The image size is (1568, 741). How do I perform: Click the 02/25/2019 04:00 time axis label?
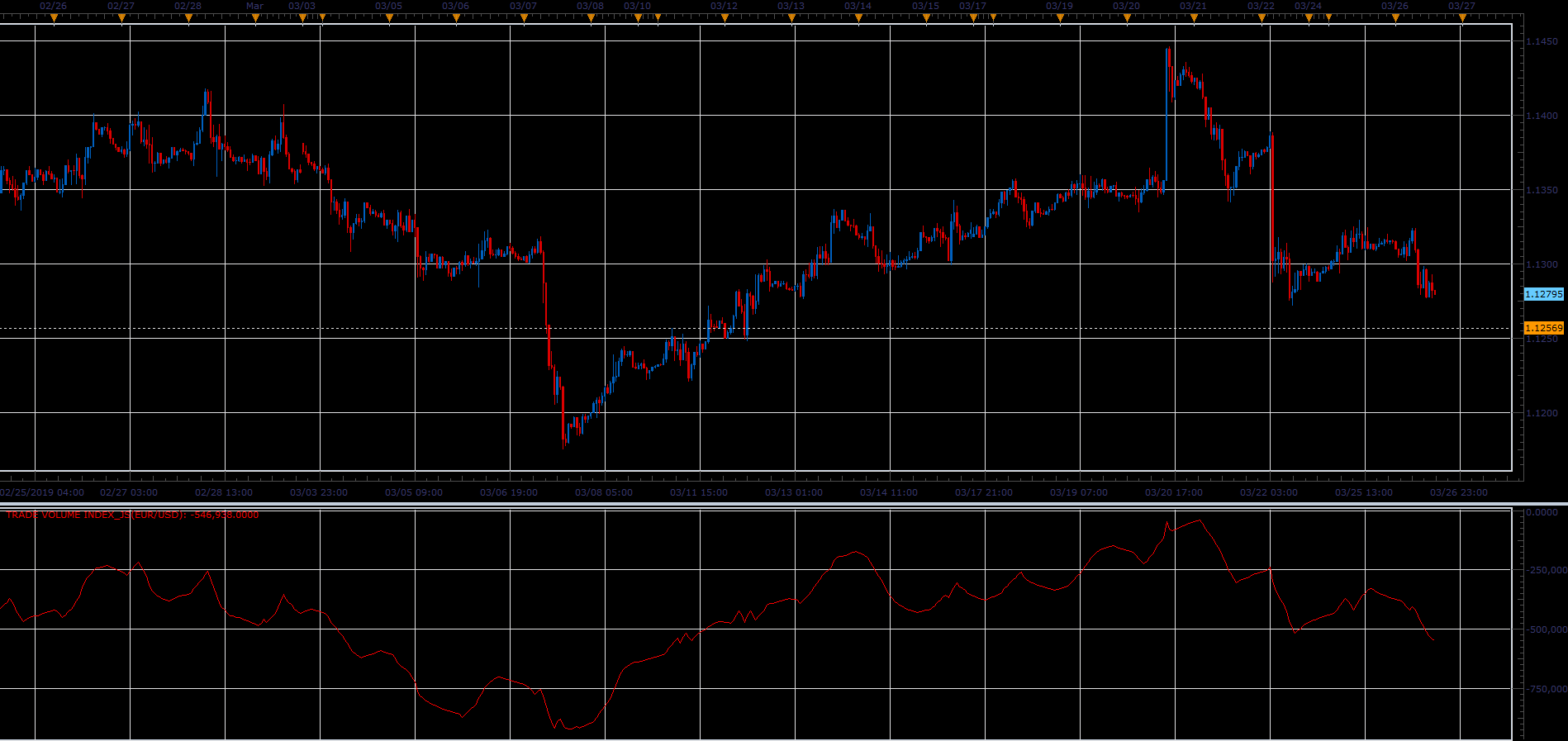pos(42,492)
